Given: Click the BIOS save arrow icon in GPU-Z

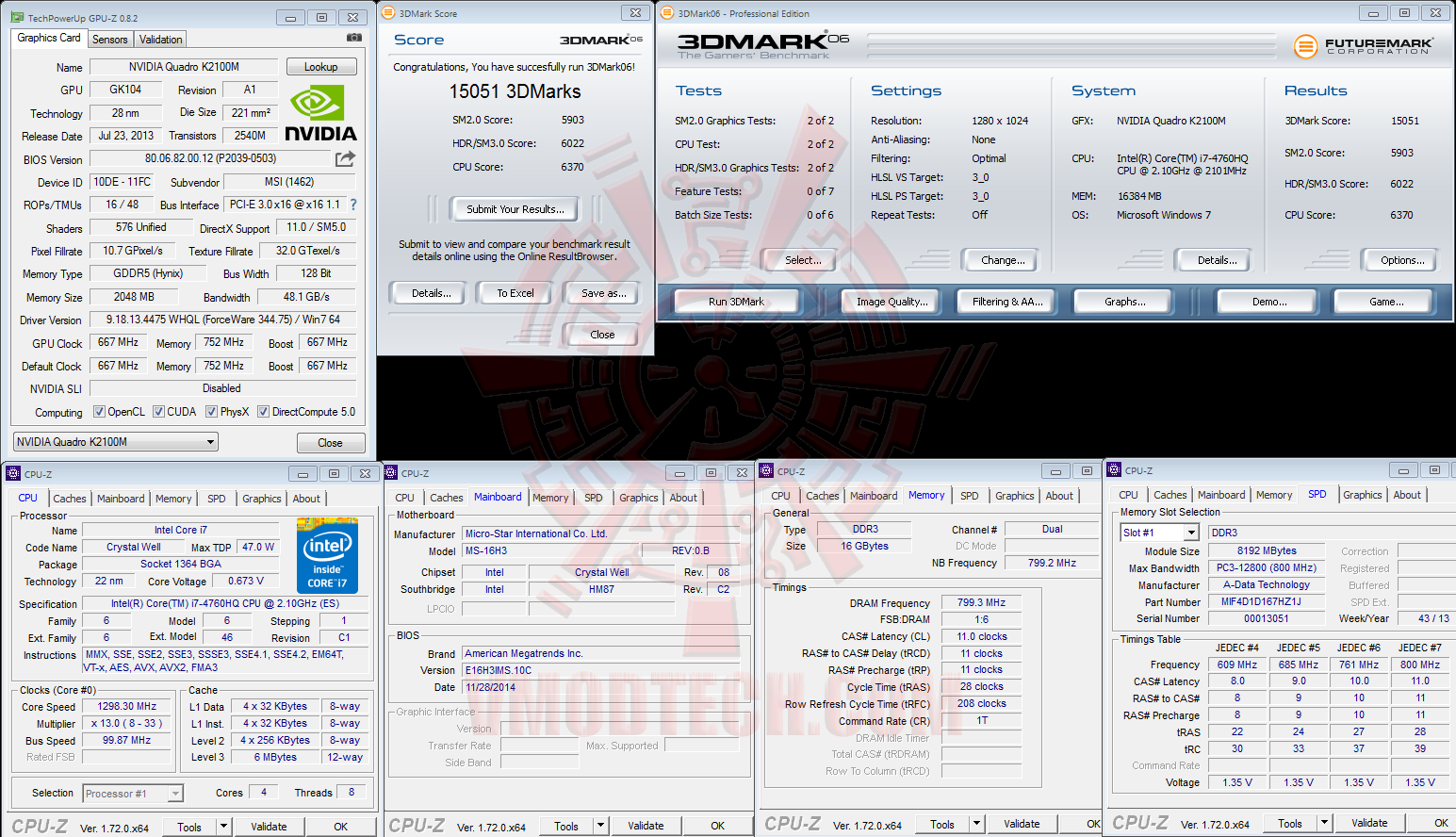Looking at the screenshot, I should click(345, 158).
